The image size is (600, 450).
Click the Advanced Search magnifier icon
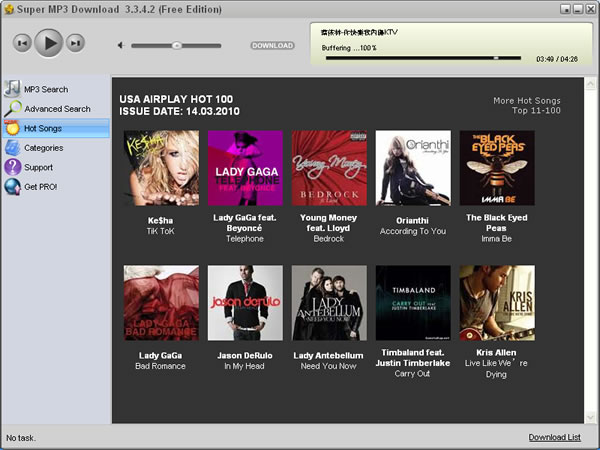13,109
